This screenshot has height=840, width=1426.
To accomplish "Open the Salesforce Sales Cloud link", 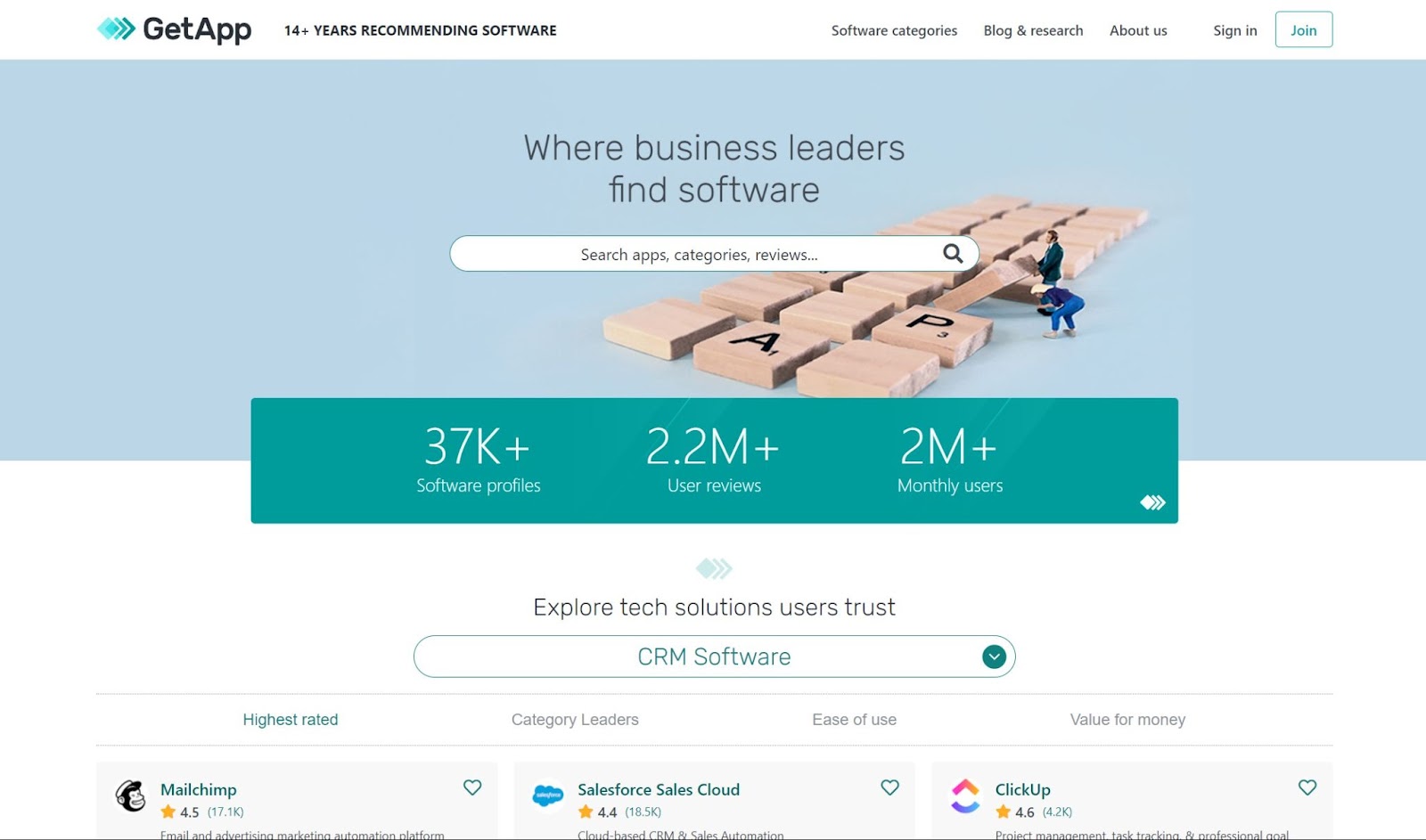I will click(659, 789).
